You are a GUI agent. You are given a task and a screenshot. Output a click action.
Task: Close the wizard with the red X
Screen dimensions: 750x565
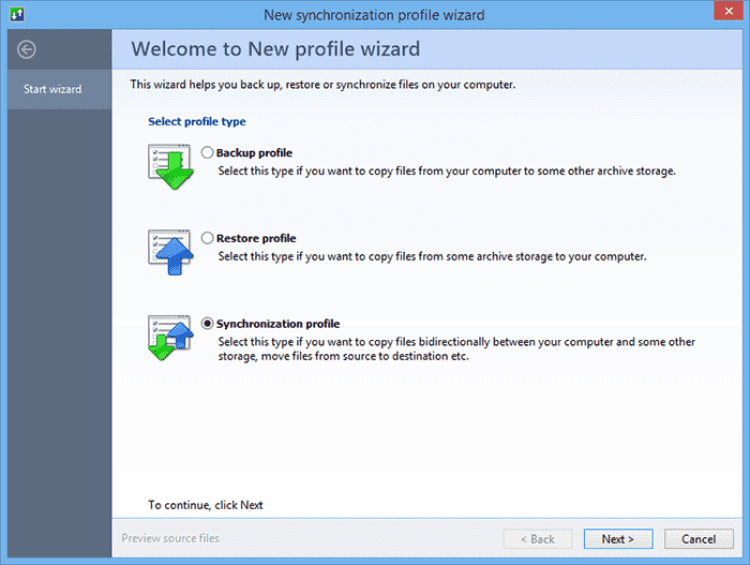[x=728, y=11]
